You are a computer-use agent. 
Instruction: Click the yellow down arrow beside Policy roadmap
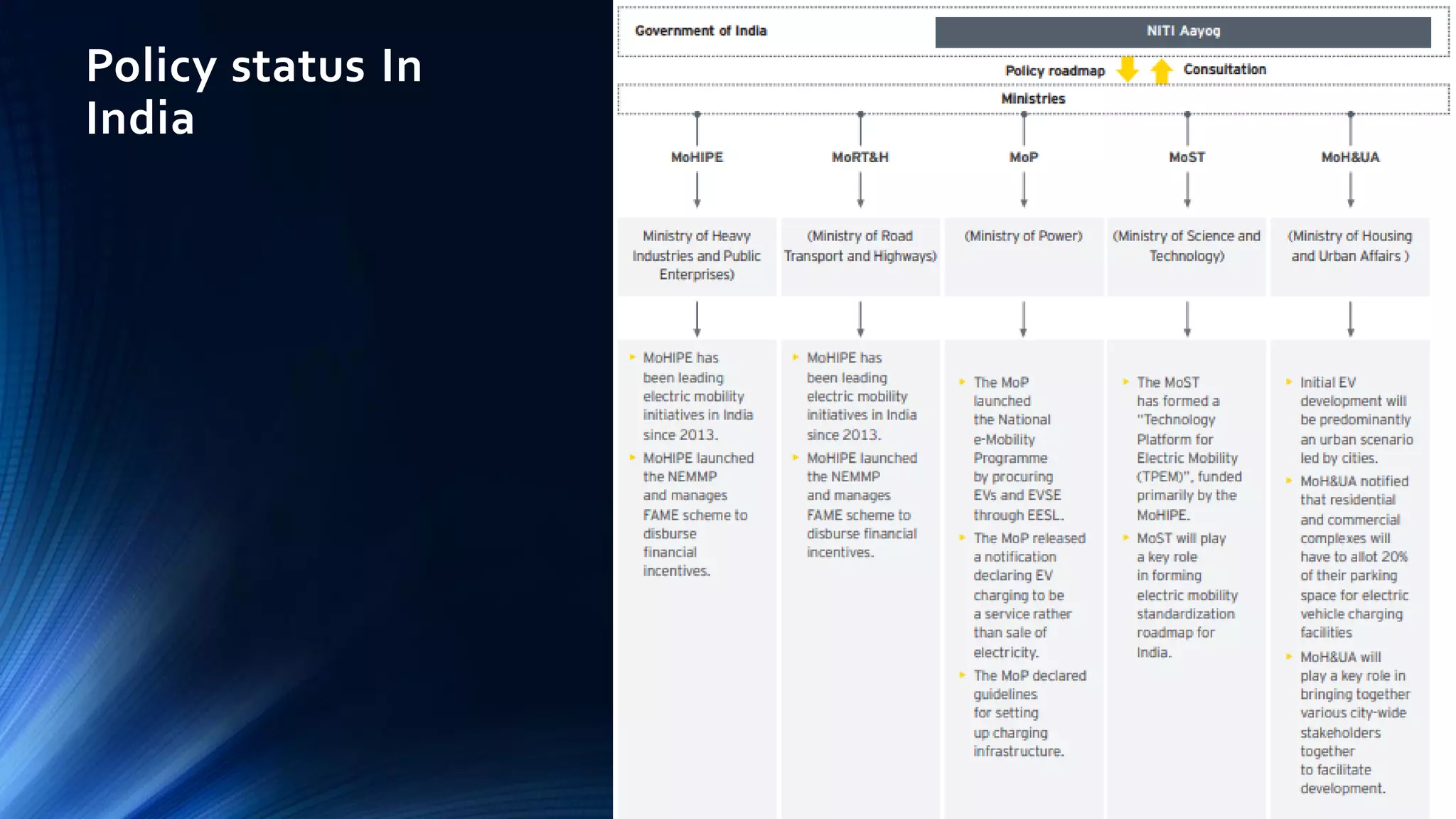click(1128, 70)
